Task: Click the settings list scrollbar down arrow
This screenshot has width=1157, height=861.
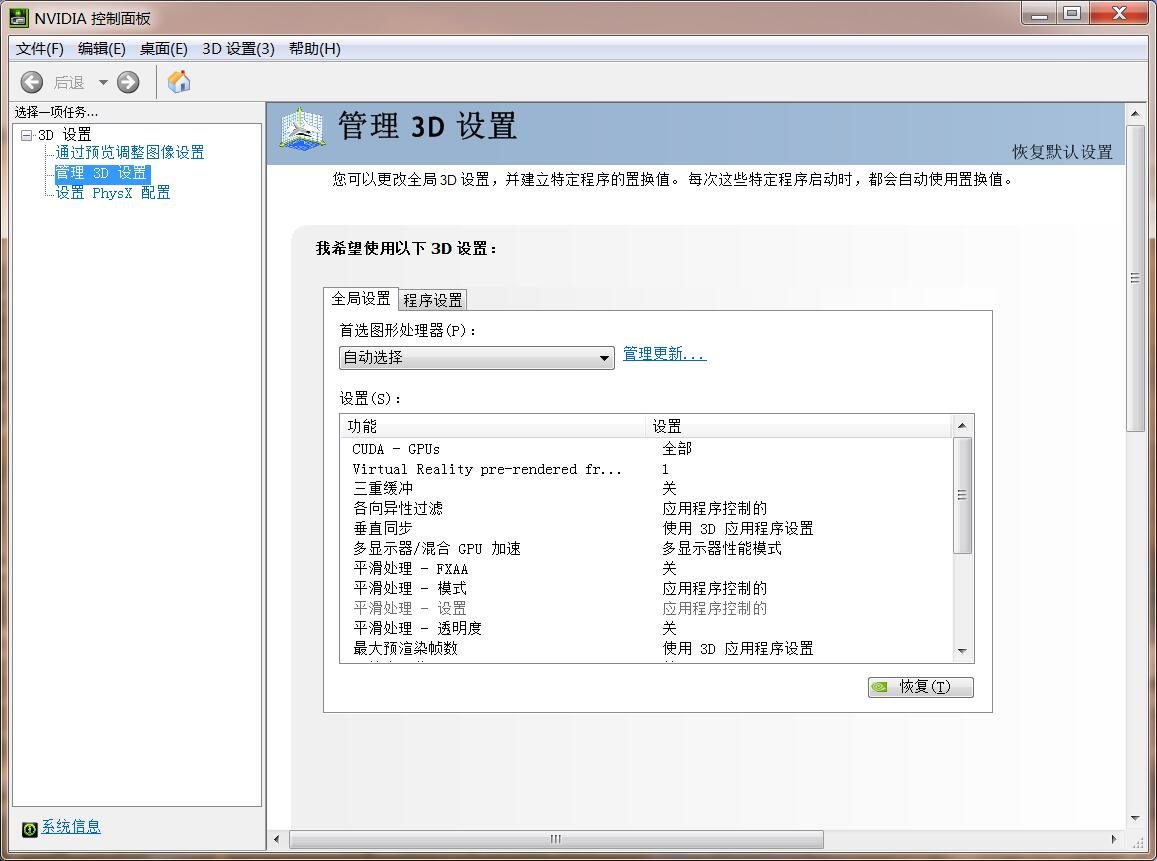Action: 962,651
